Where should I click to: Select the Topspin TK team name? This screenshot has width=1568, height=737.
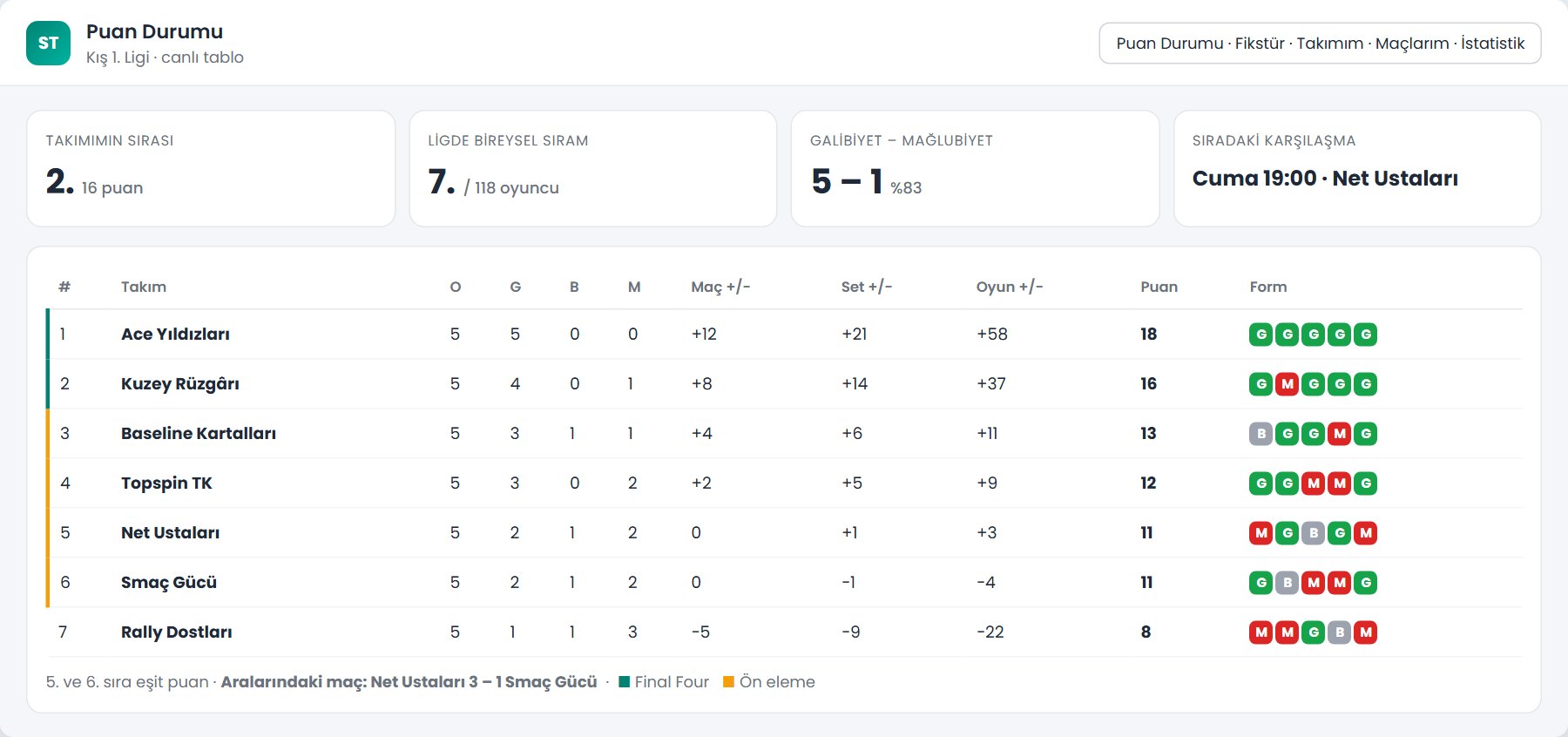[166, 483]
